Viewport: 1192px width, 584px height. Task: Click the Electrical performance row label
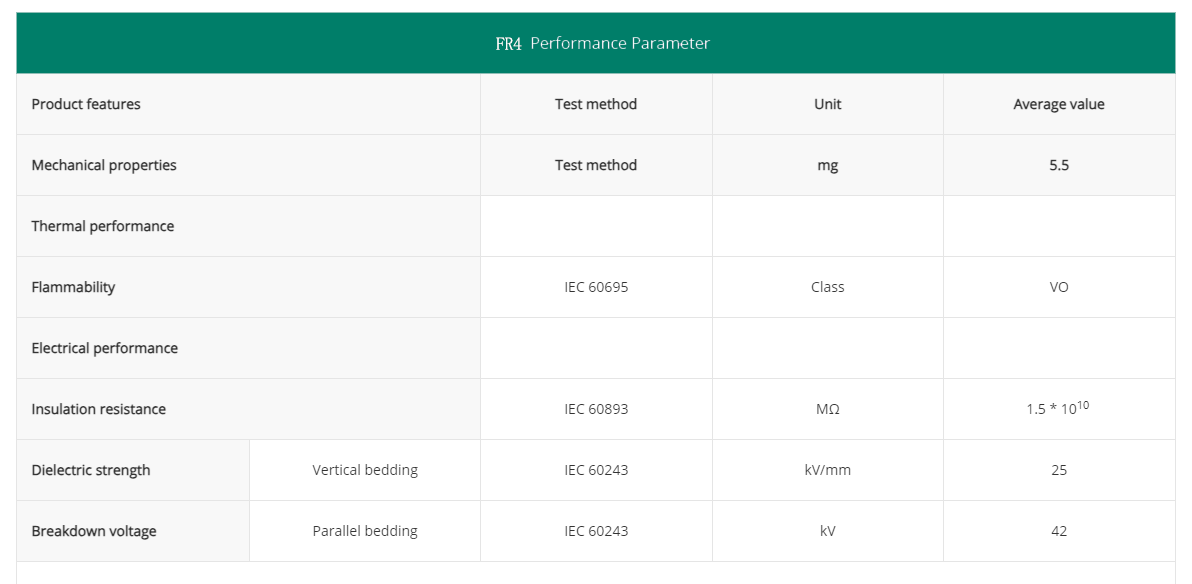coord(105,348)
